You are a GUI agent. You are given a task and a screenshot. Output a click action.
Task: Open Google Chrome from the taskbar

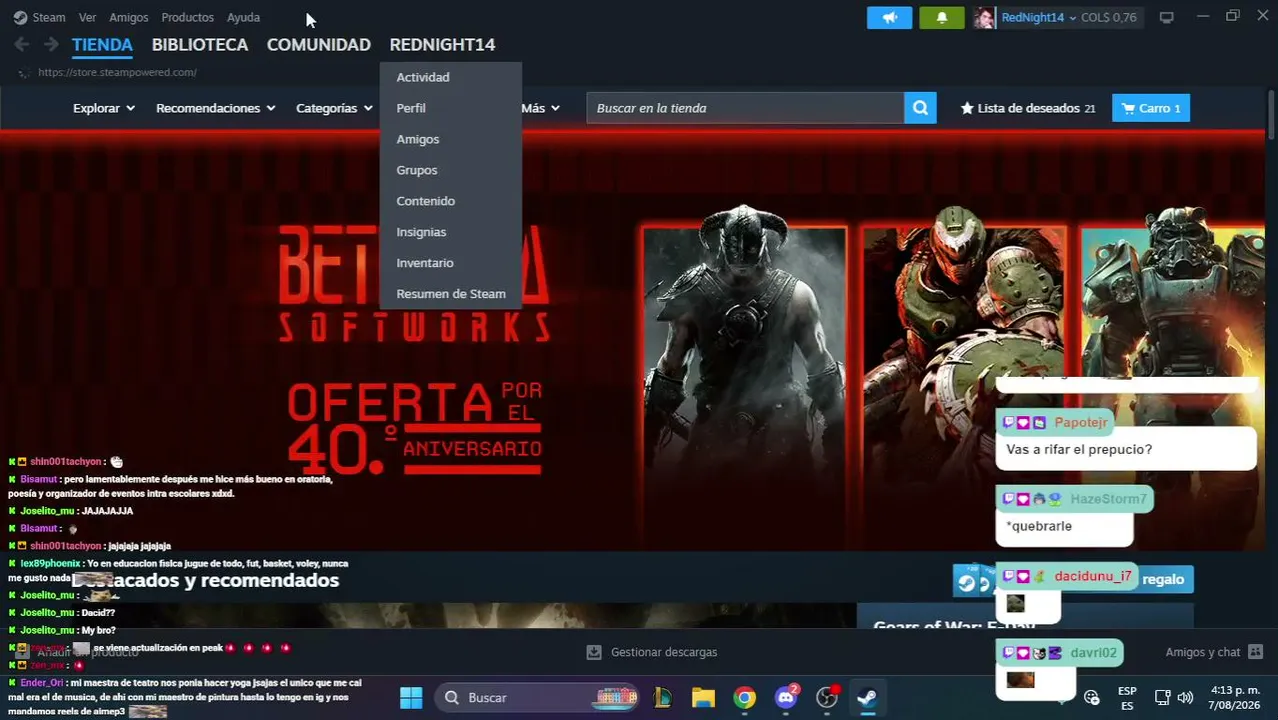tap(744, 697)
